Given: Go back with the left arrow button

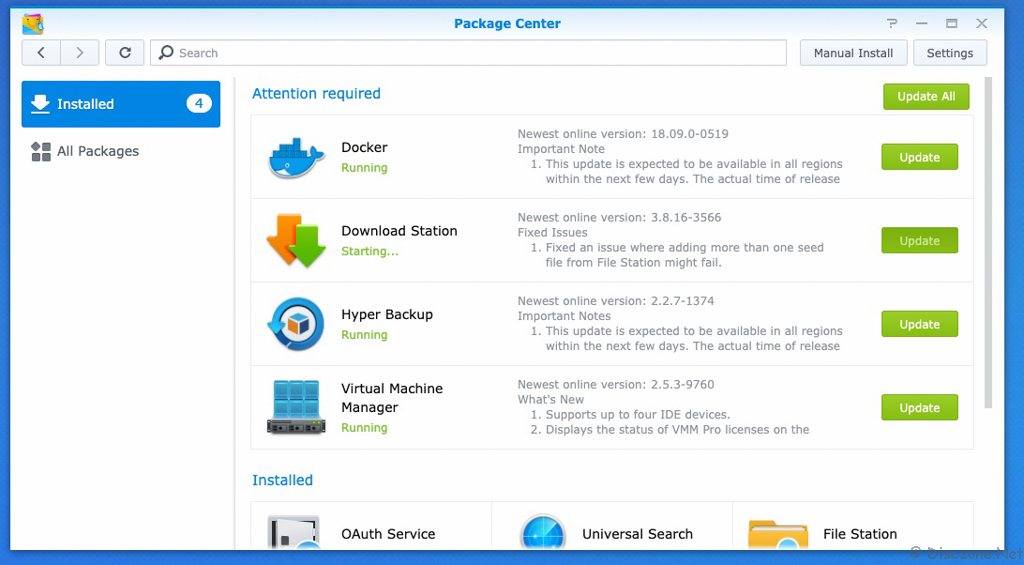Looking at the screenshot, I should point(41,53).
